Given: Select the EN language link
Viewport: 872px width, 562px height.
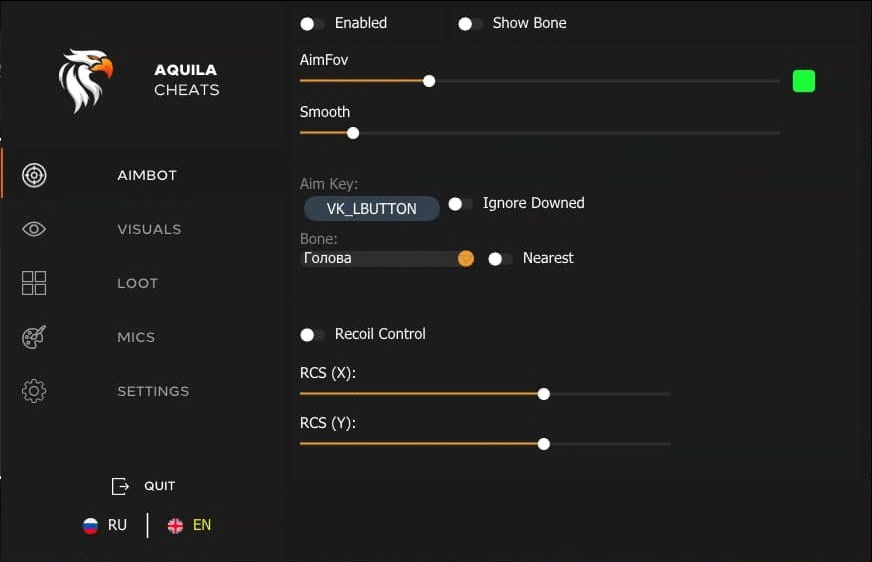Looking at the screenshot, I should 202,525.
